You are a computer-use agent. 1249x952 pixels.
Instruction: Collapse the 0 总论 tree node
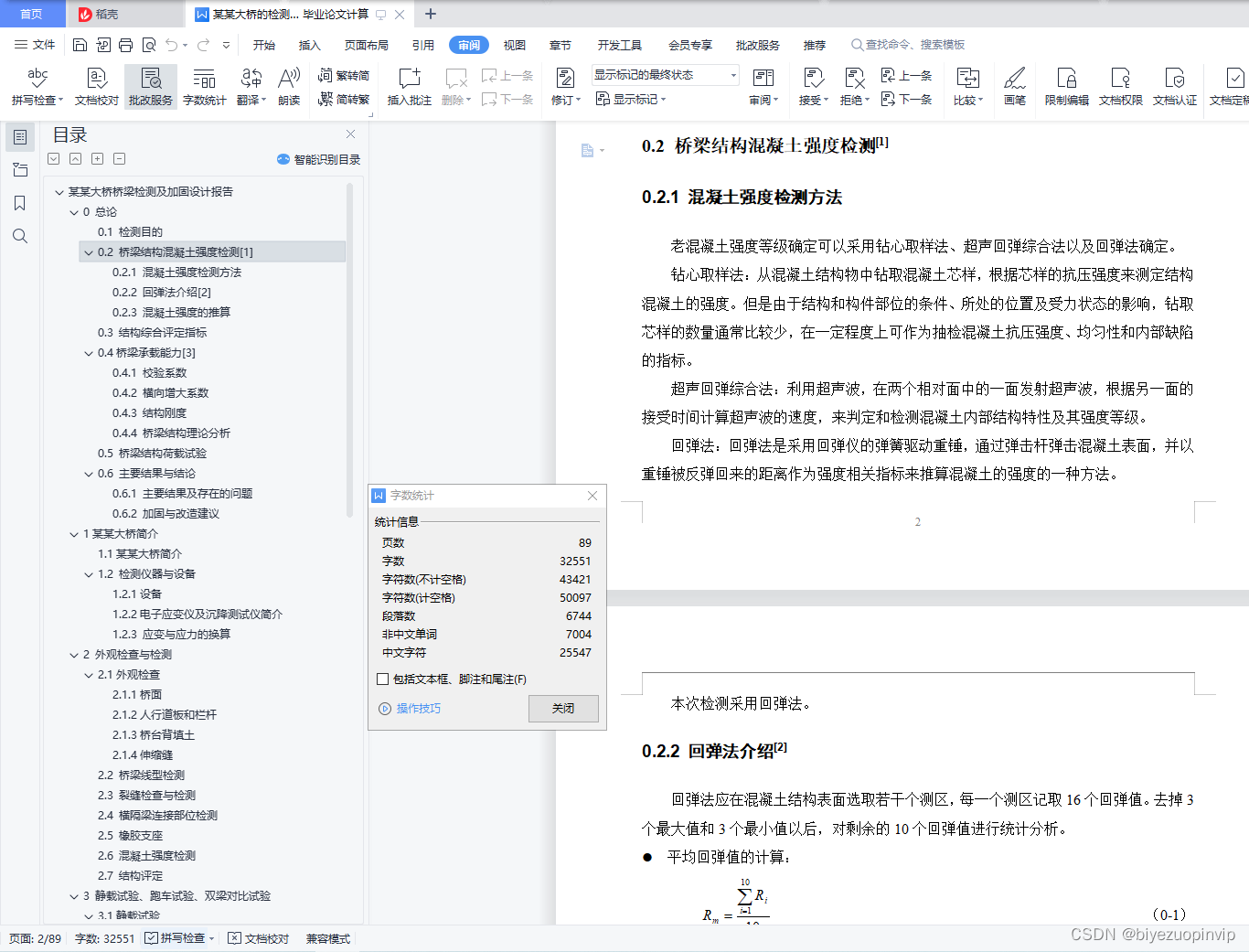[x=75, y=212]
